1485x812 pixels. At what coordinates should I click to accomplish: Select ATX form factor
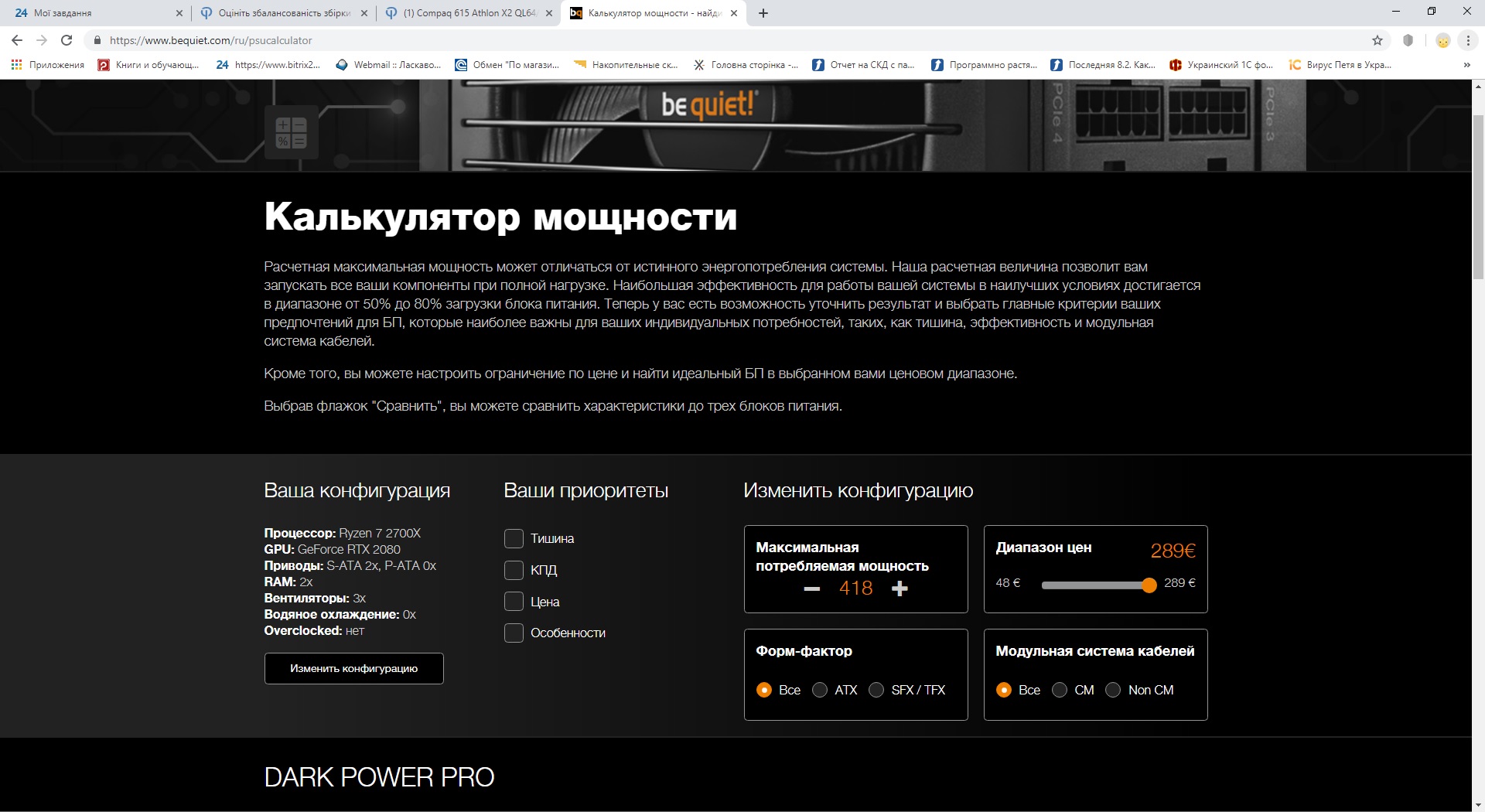820,690
